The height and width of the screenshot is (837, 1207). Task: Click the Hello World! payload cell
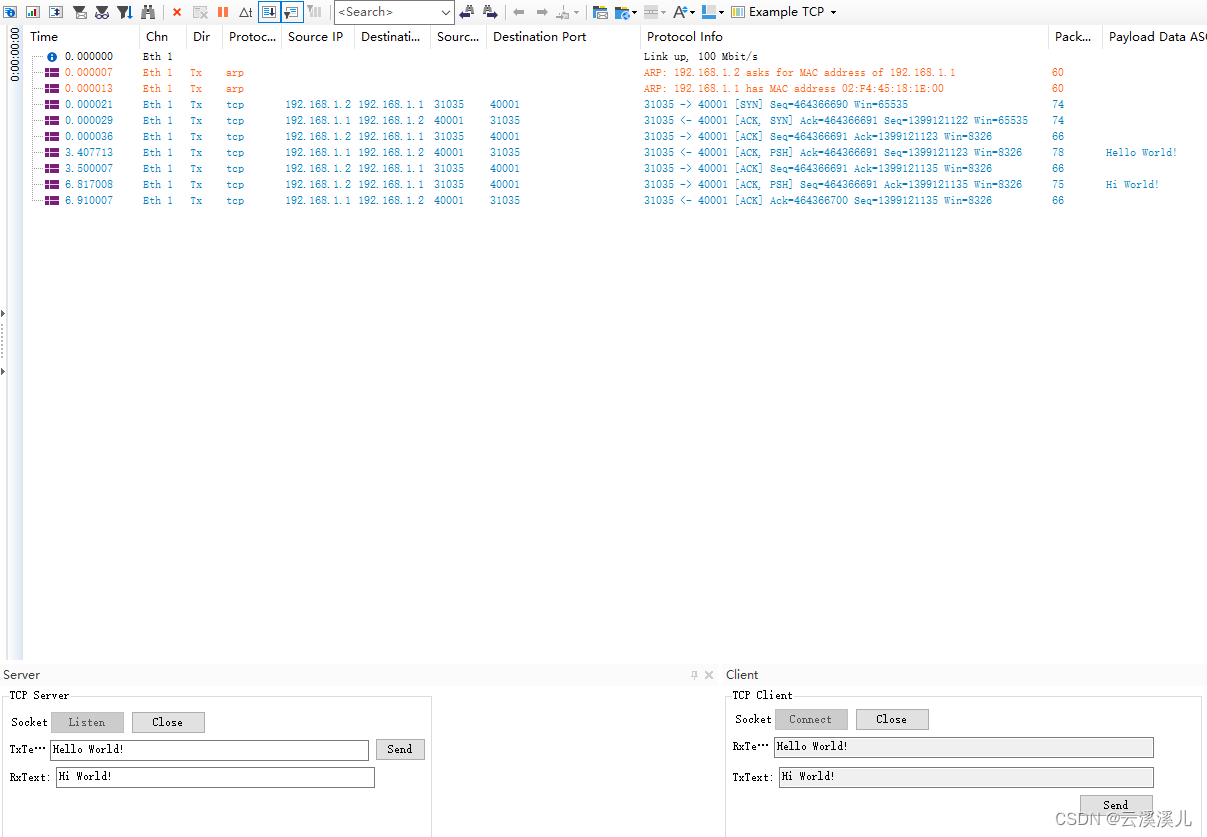tap(1141, 153)
